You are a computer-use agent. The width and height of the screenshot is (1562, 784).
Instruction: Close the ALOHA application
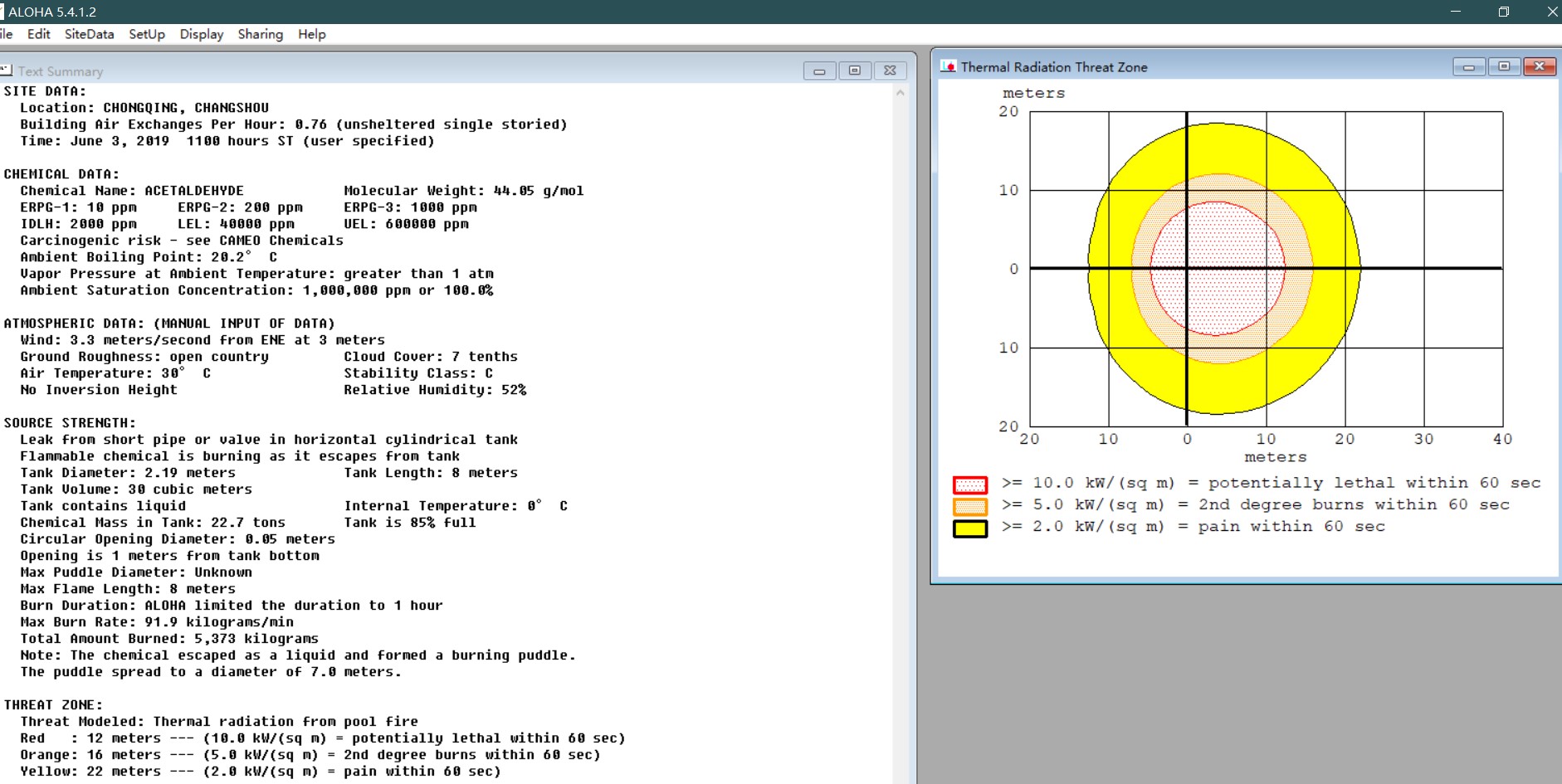click(1551, 12)
